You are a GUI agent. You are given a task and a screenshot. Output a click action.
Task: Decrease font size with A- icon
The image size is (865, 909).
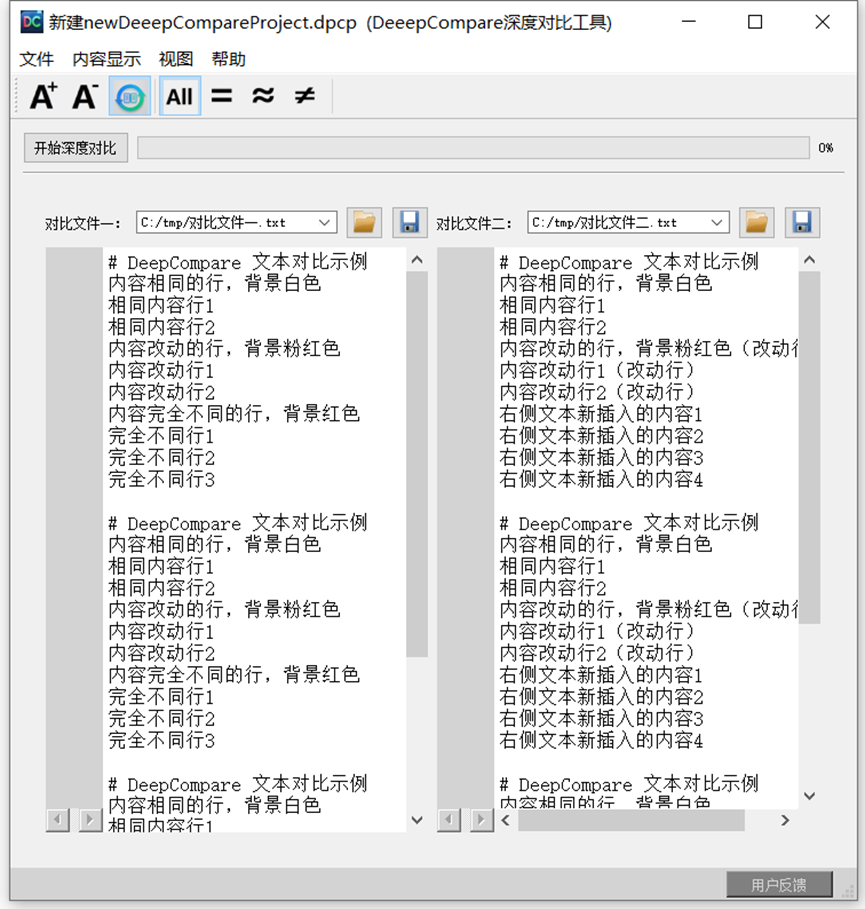pos(85,96)
